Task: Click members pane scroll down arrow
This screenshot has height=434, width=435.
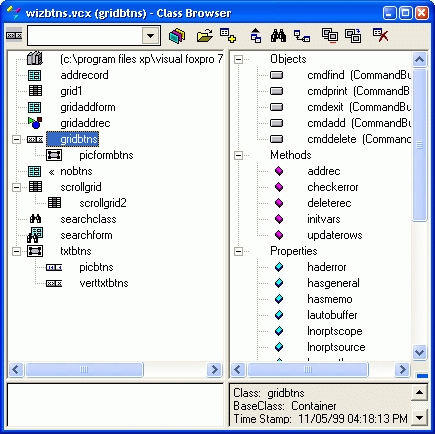Action: pos(419,352)
